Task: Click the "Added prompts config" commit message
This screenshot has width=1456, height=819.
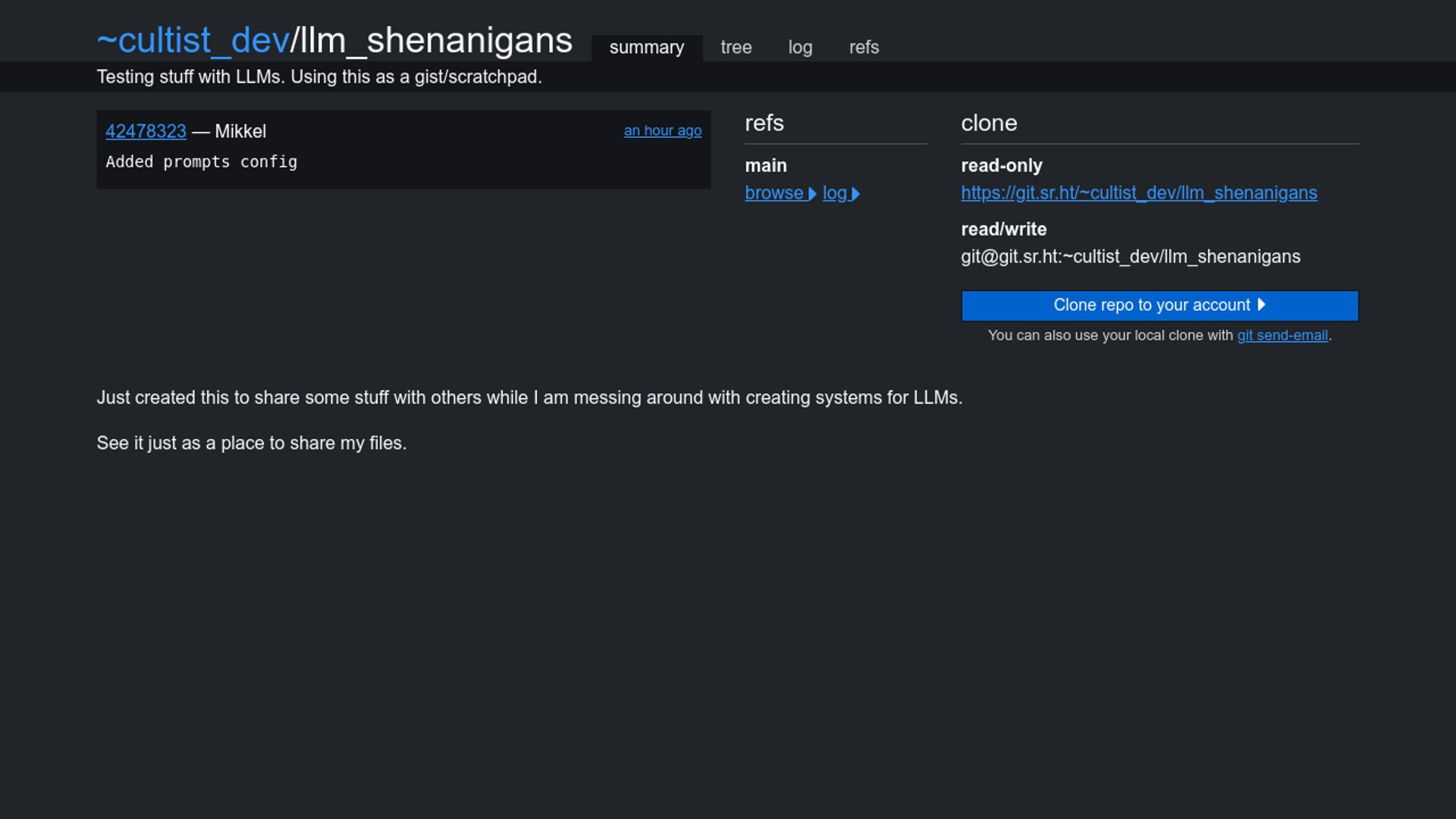Action: tap(201, 162)
